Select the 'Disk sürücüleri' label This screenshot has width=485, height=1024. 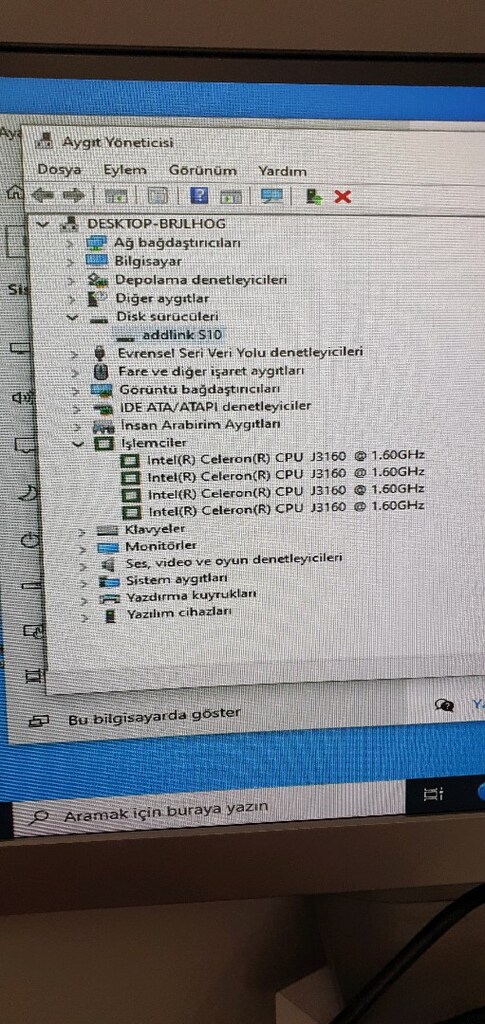(167, 316)
